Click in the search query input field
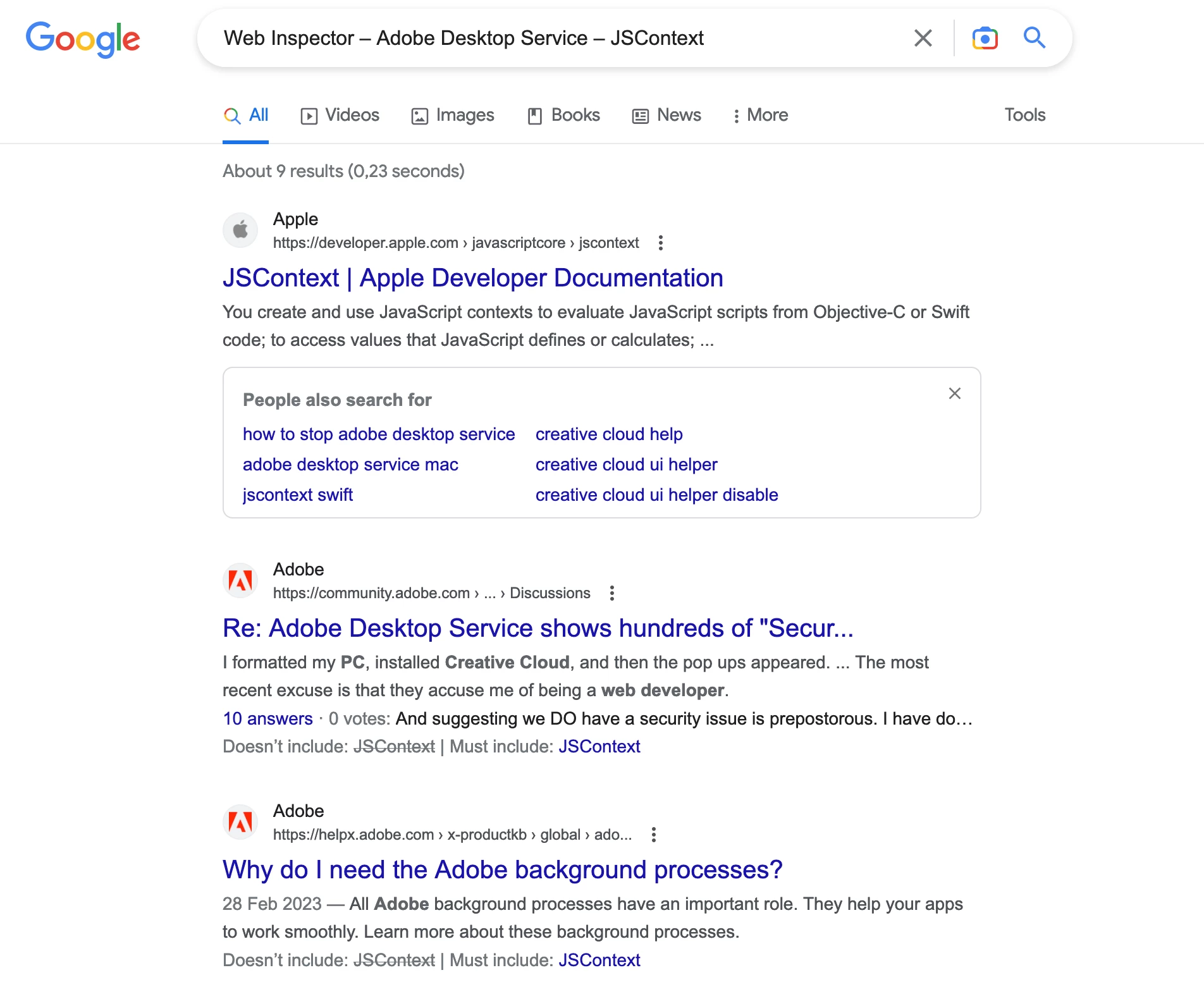 tap(556, 38)
